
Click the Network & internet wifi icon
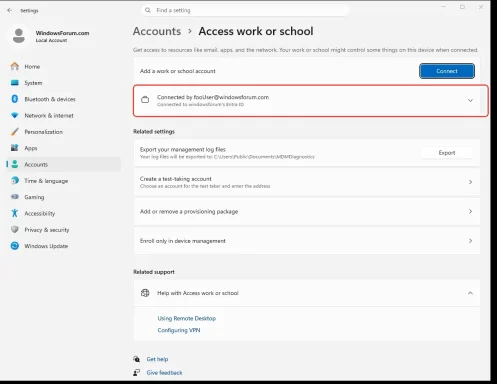15,115
